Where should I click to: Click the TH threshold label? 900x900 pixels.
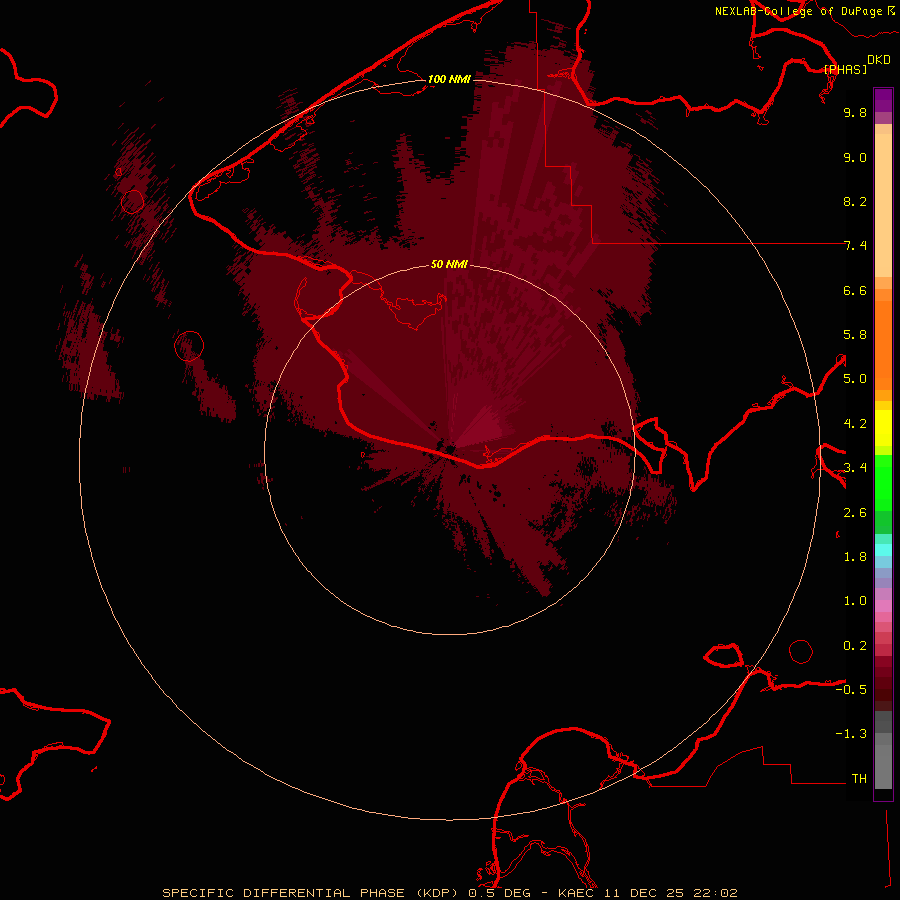859,779
